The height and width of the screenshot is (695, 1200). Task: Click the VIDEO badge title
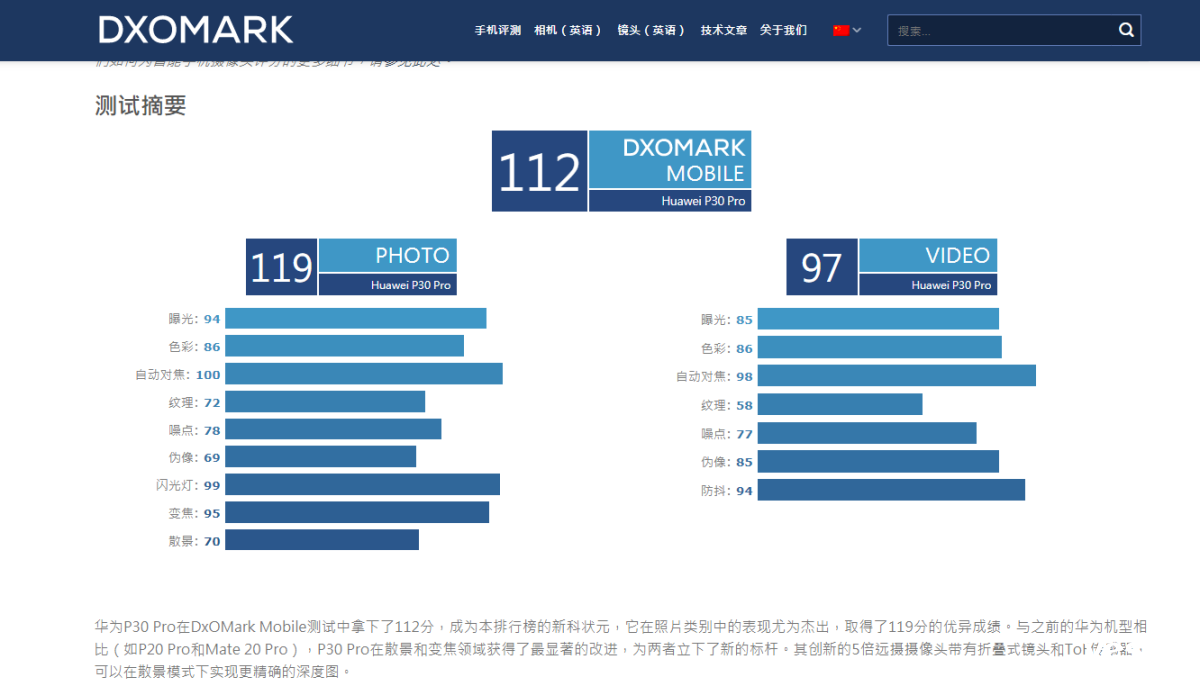click(928, 255)
